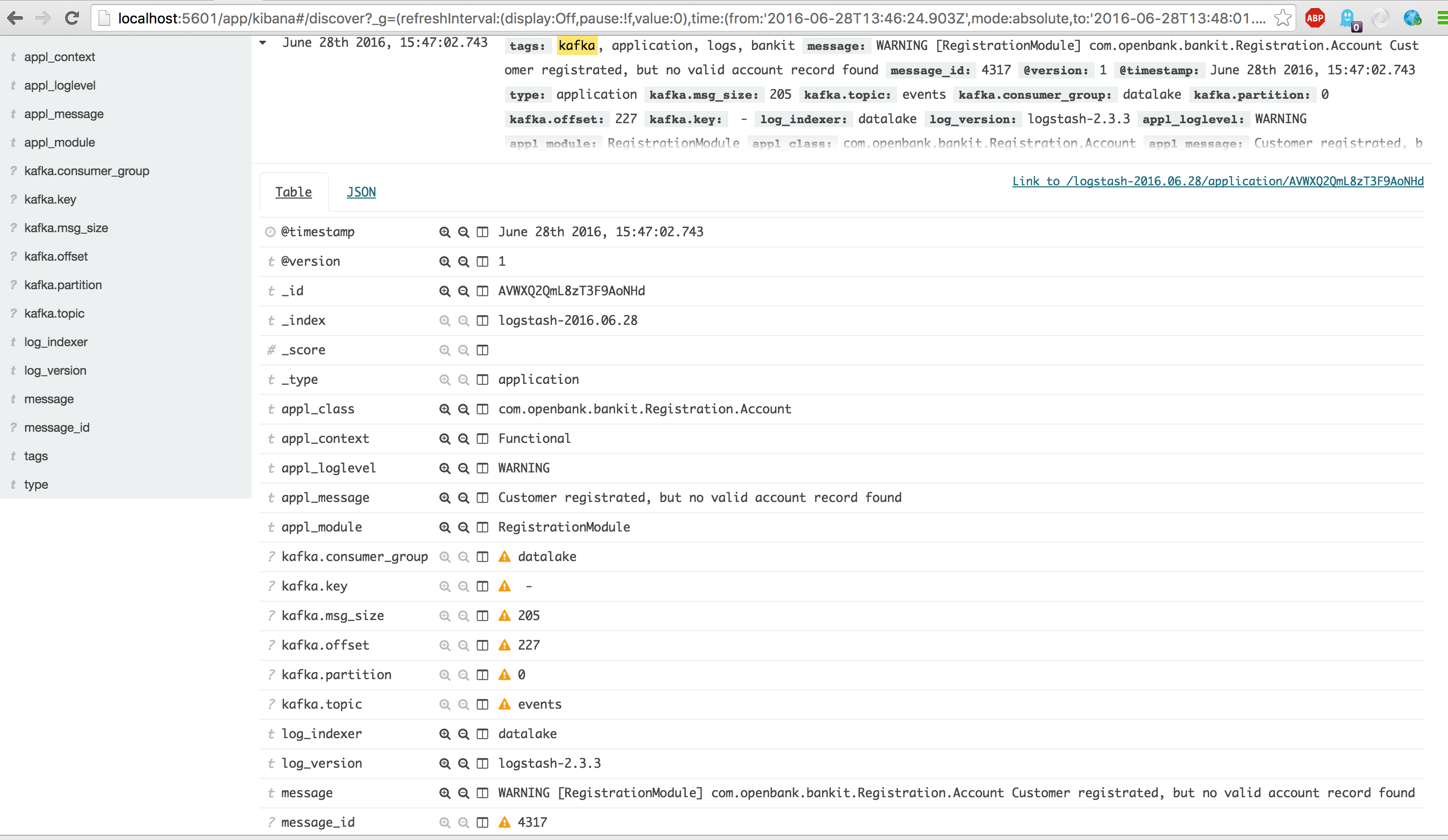This screenshot has width=1448, height=840.
Task: Collapse the expanded log entry arrow
Action: (263, 43)
